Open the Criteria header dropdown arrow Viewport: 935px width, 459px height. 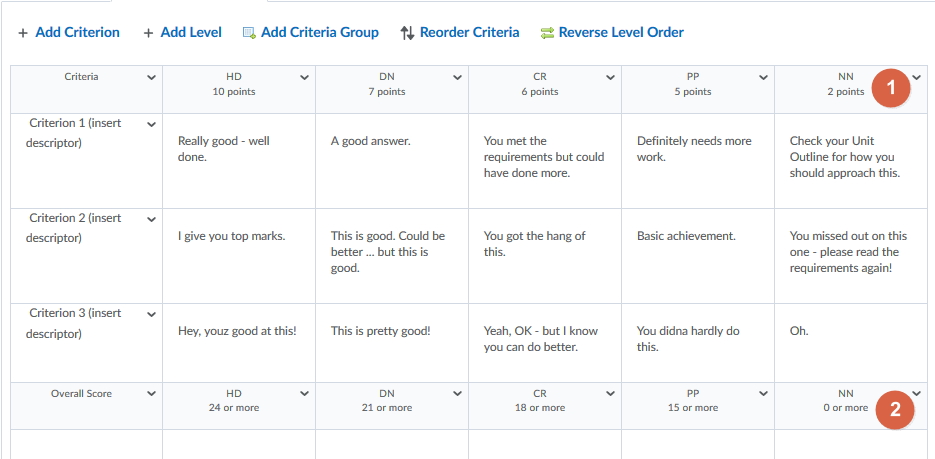pos(151,77)
